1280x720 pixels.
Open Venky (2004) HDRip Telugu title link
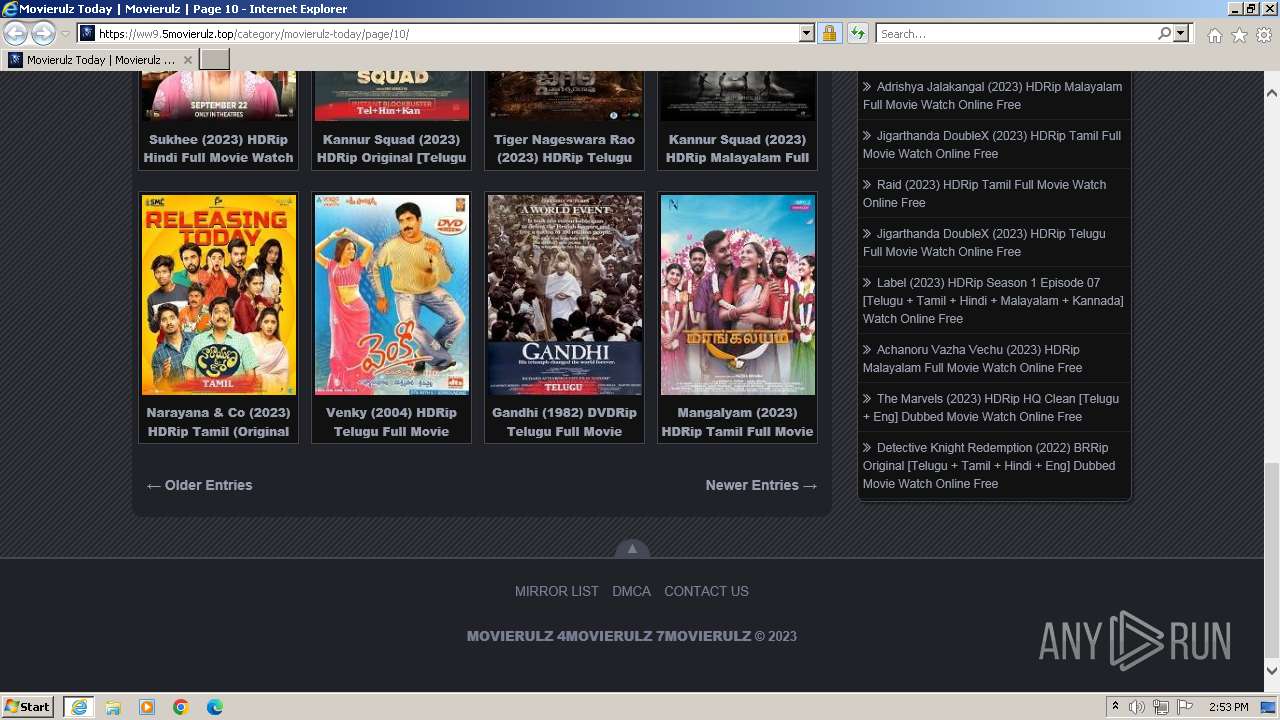pyautogui.click(x=391, y=422)
